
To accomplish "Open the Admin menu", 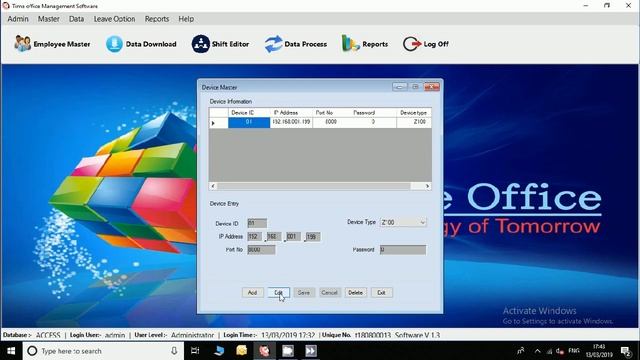I will tap(18, 19).
